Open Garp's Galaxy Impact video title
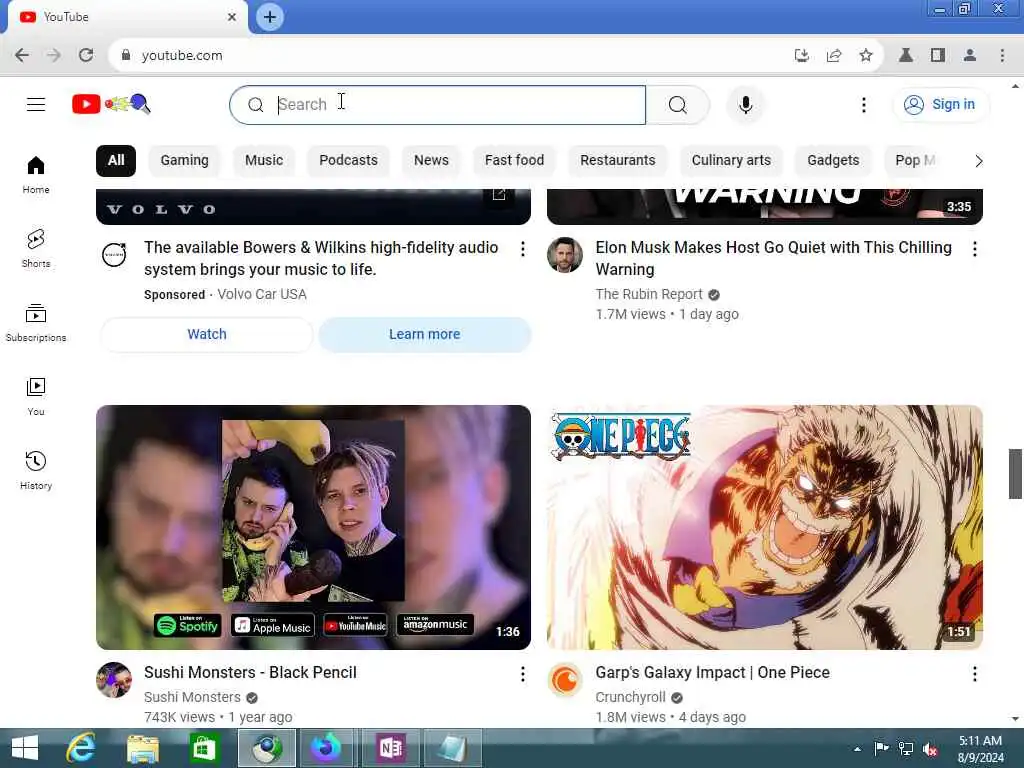Screen dimensions: 1024x768 pos(712,673)
